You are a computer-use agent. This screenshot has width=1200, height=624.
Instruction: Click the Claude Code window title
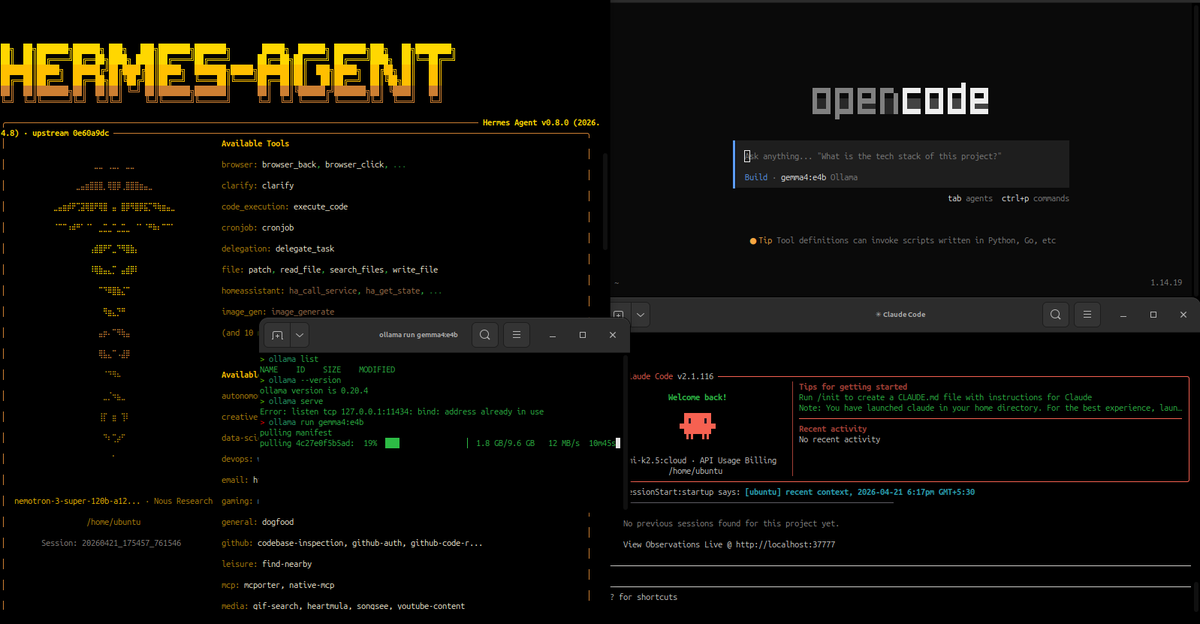coord(900,314)
